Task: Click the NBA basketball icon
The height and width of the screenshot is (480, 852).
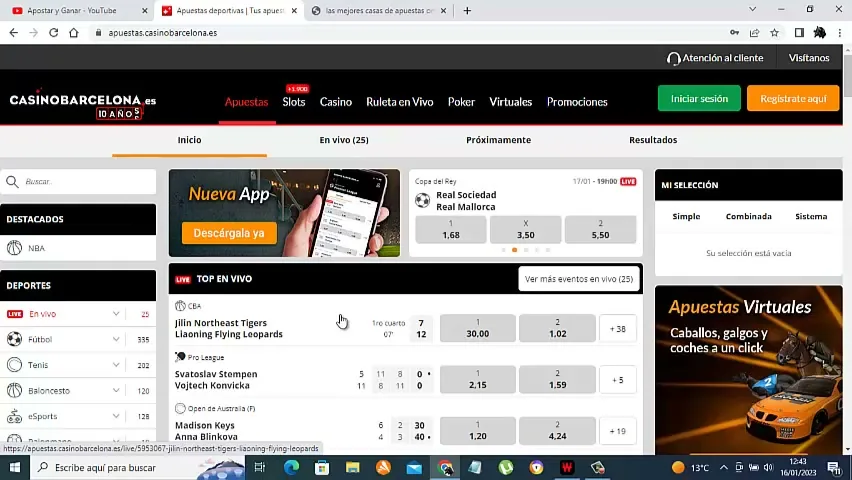Action: tap(15, 248)
